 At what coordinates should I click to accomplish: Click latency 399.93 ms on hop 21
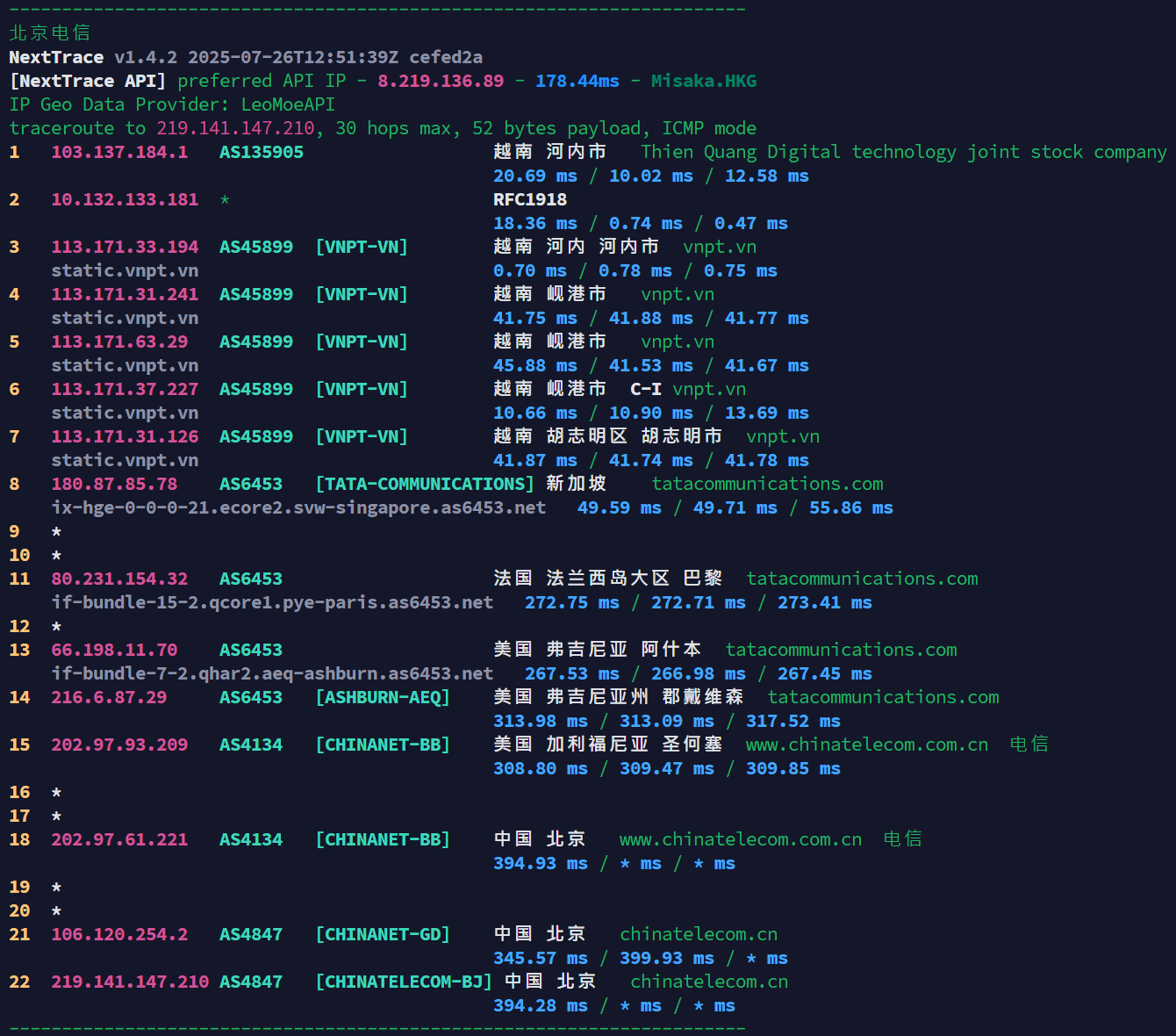[667, 958]
